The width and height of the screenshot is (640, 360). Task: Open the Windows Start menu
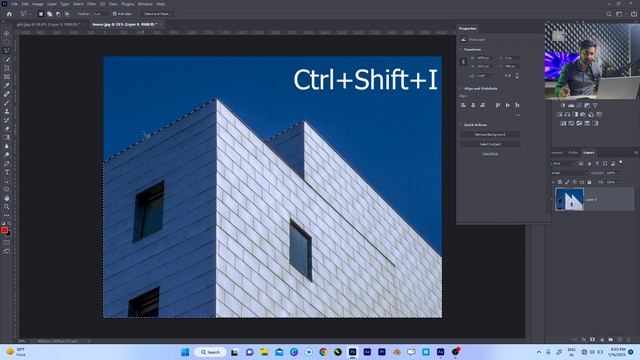(x=185, y=352)
